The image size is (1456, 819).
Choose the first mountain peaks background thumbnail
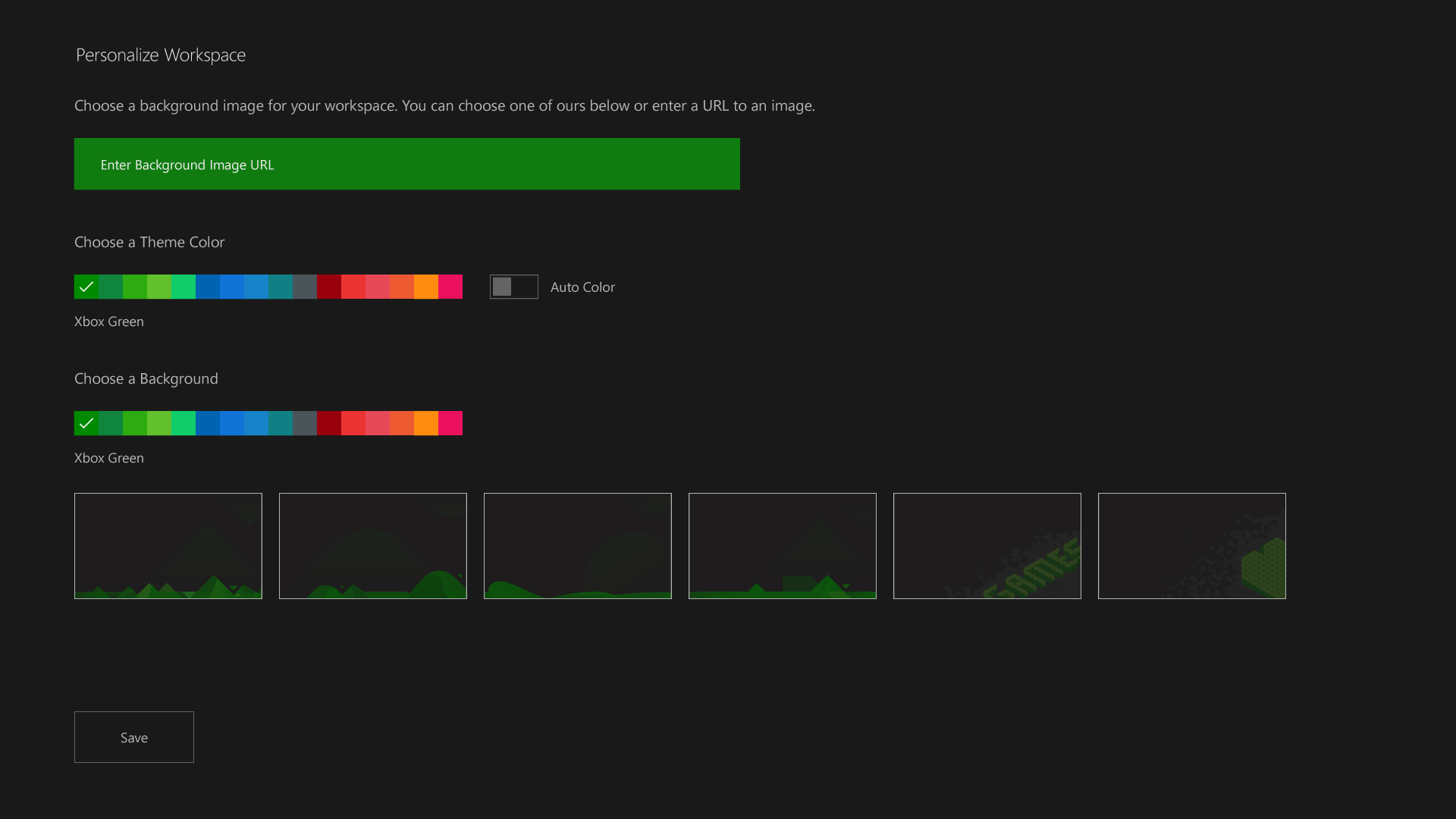[x=168, y=545]
